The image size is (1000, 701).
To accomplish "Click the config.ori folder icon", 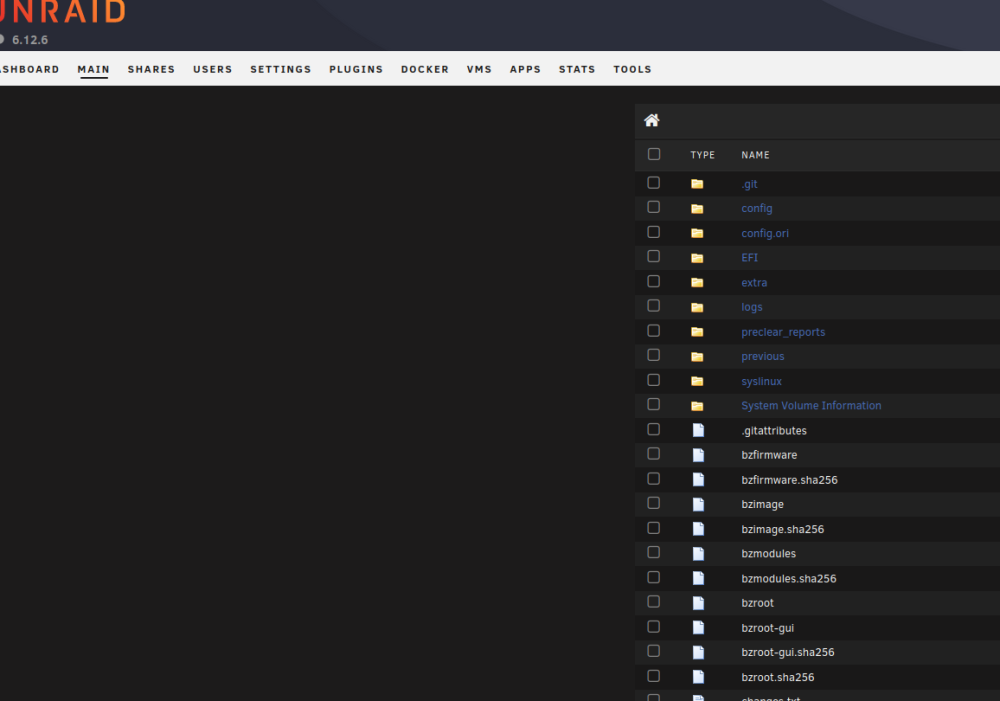I will point(697,233).
